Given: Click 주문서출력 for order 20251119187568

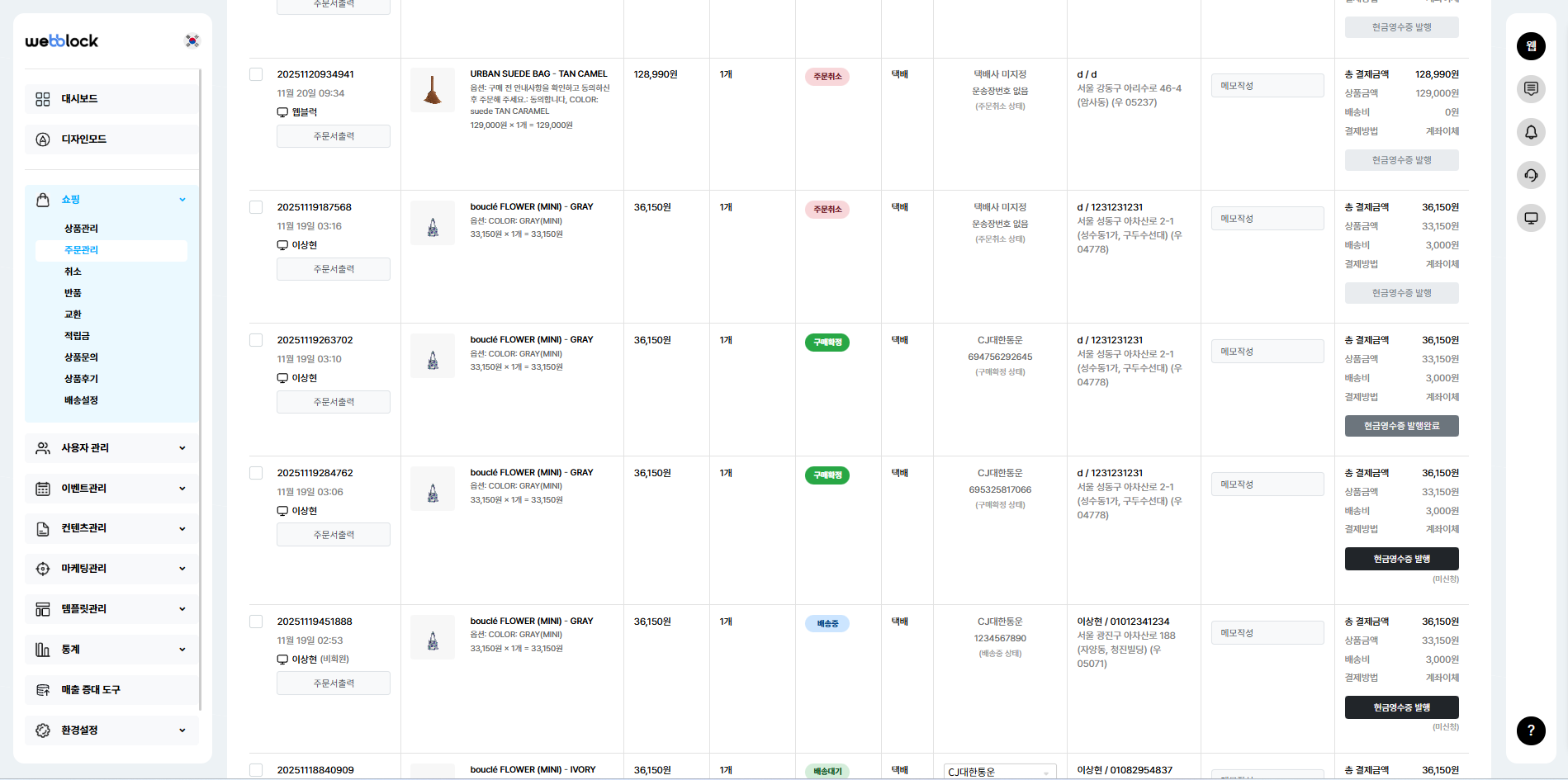Looking at the screenshot, I should 334,269.
